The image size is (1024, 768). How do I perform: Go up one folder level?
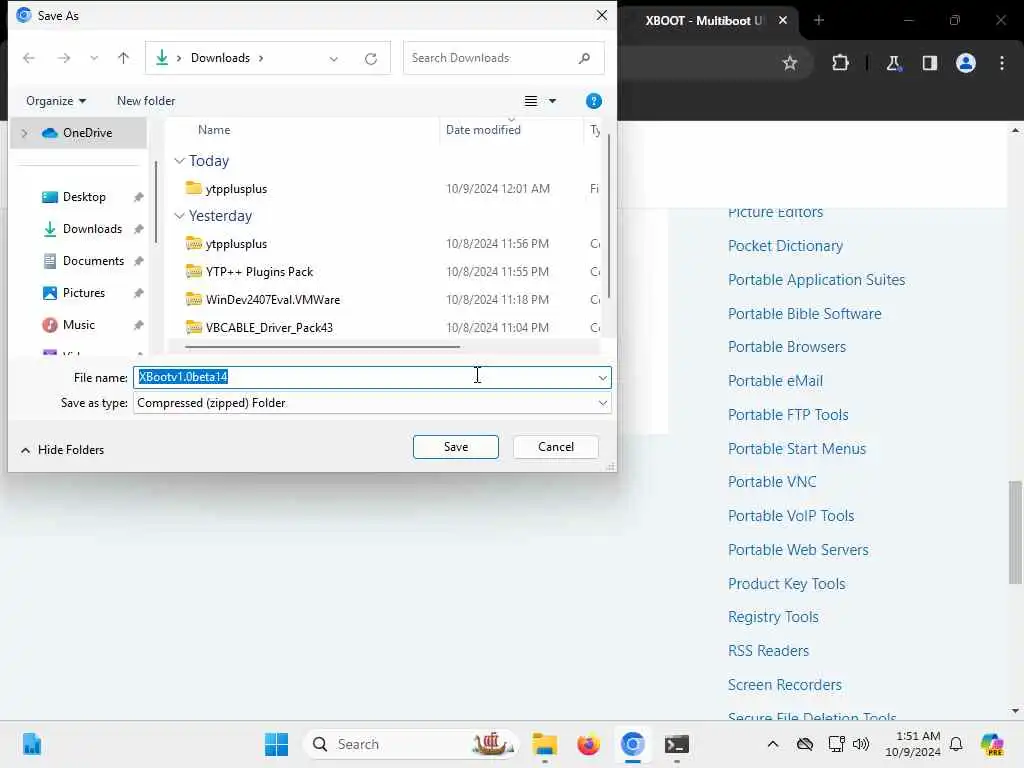[x=123, y=58]
